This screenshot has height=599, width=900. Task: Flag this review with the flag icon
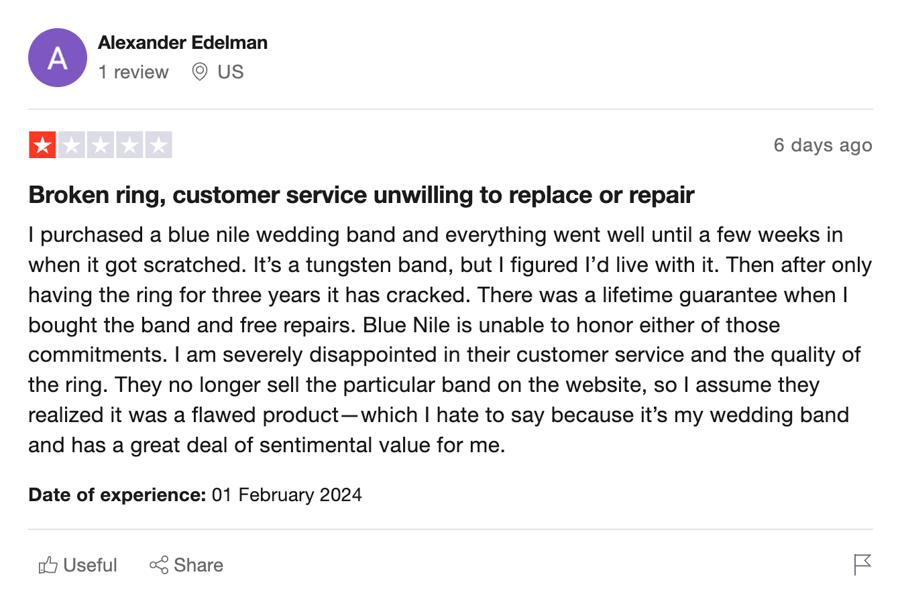862,565
